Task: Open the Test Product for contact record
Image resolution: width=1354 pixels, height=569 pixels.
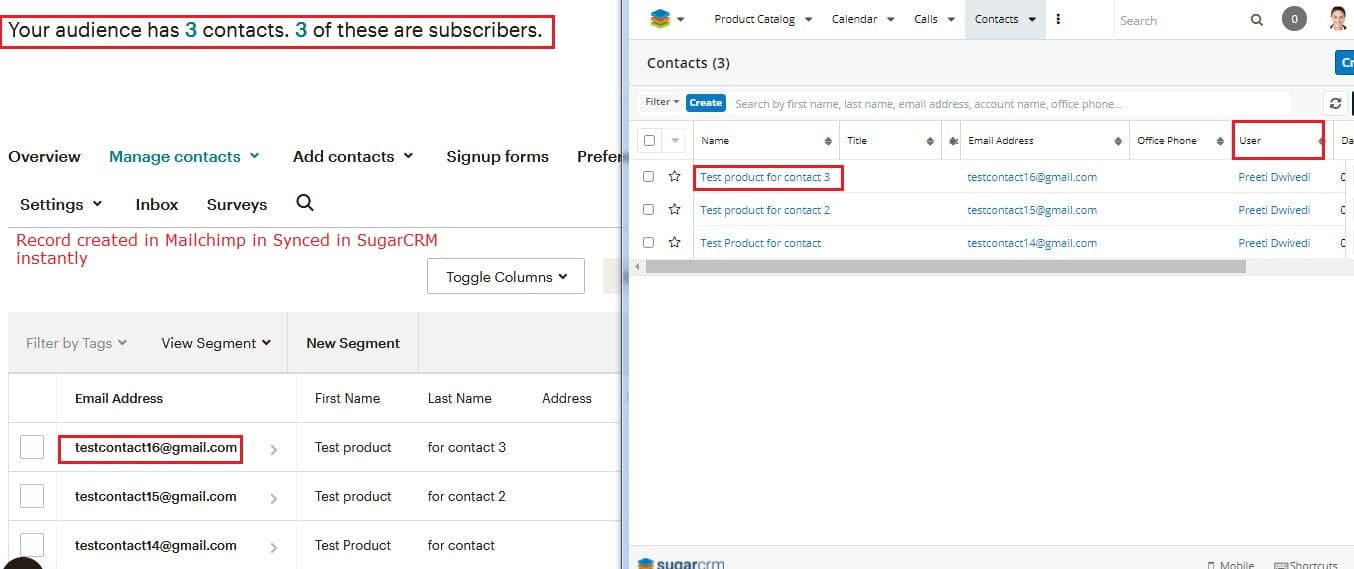Action: coord(760,243)
